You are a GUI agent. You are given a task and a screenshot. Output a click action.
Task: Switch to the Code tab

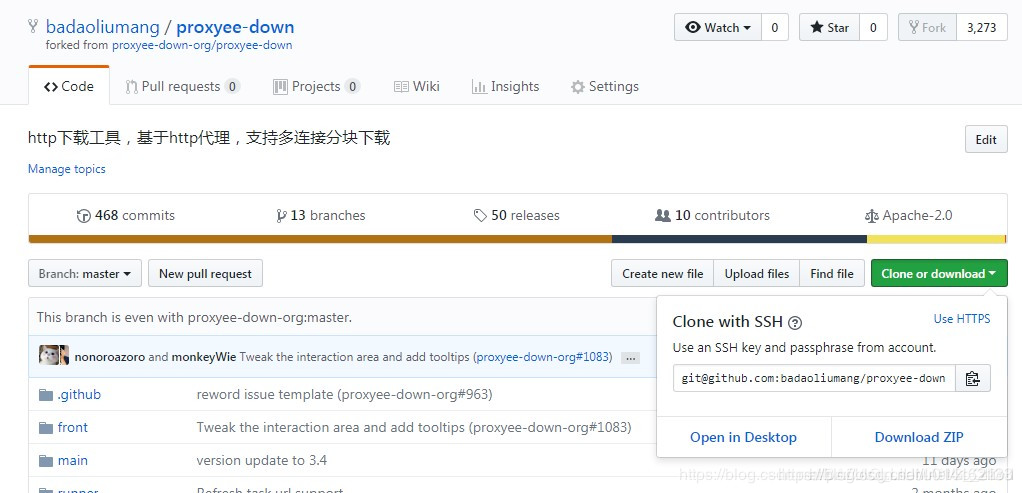(x=69, y=86)
